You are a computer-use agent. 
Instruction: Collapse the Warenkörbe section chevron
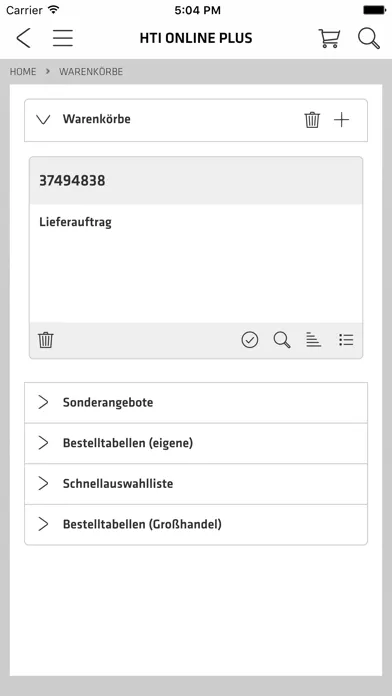[x=43, y=119]
